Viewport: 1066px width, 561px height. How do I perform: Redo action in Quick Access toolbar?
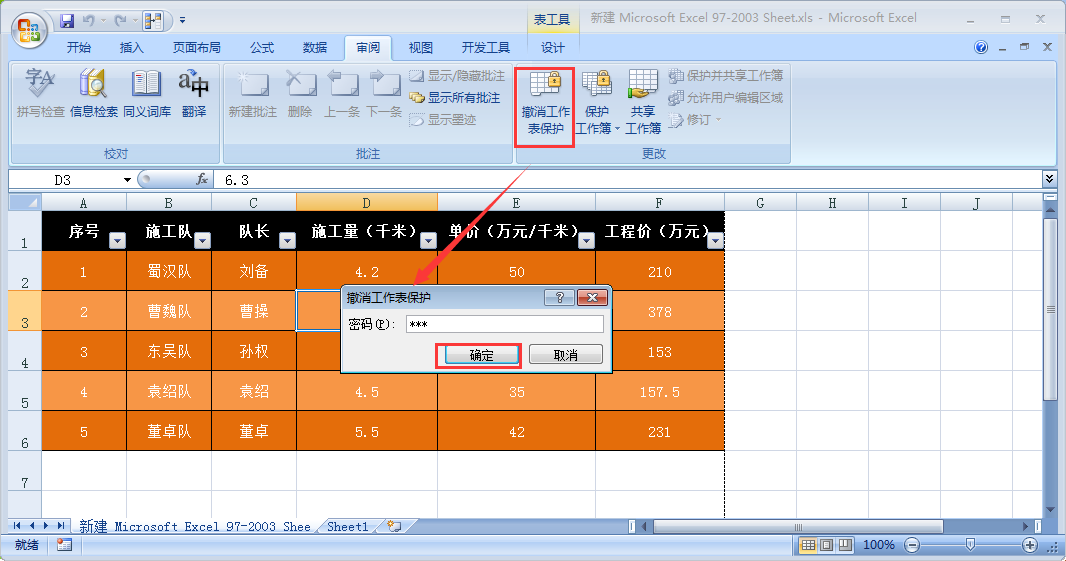pyautogui.click(x=120, y=20)
